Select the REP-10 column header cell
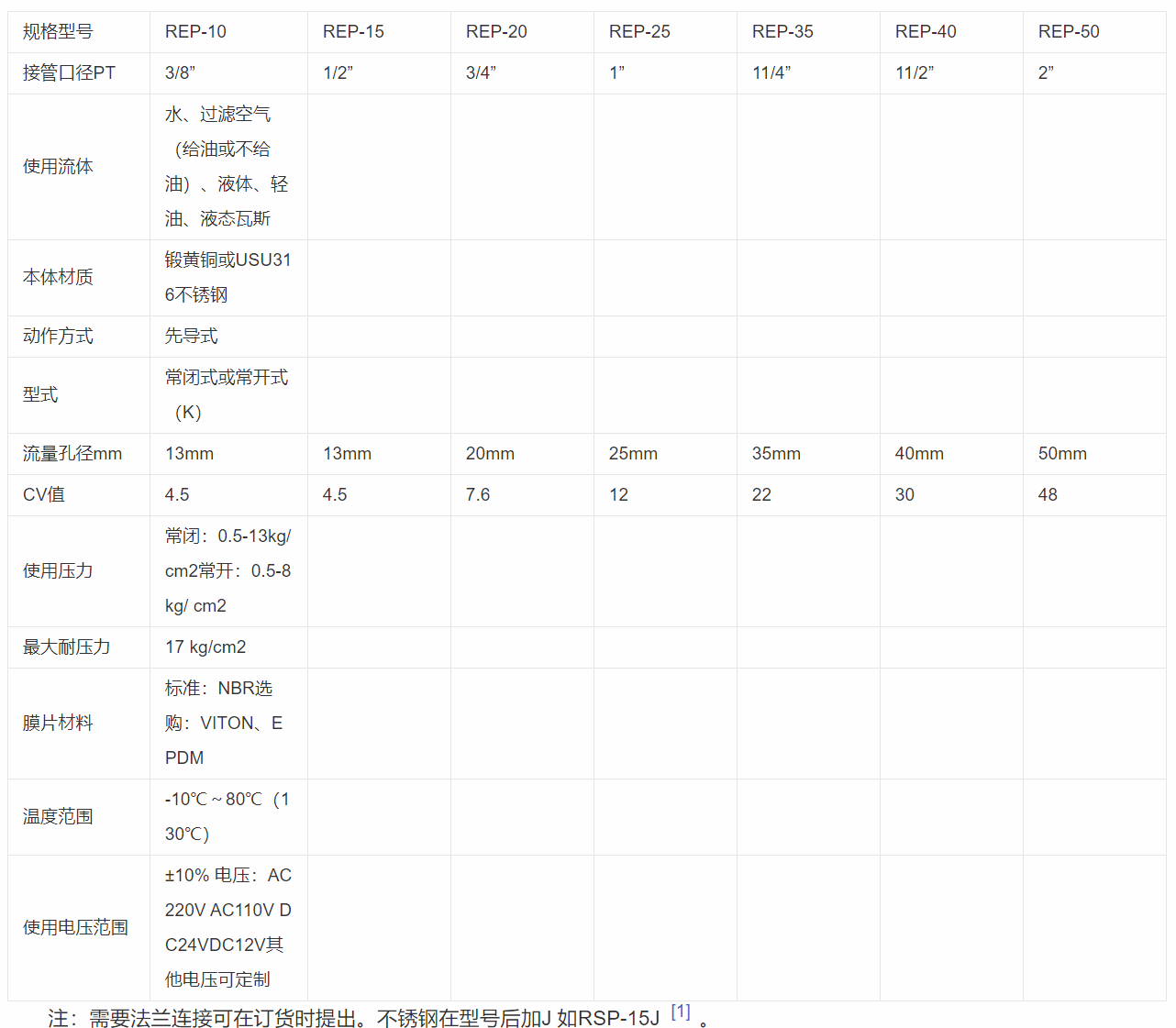This screenshot has width=1176, height=1028. click(195, 32)
